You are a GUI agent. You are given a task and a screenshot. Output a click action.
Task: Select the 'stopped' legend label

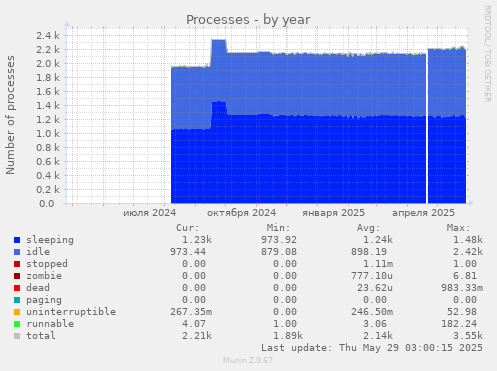[x=47, y=264]
